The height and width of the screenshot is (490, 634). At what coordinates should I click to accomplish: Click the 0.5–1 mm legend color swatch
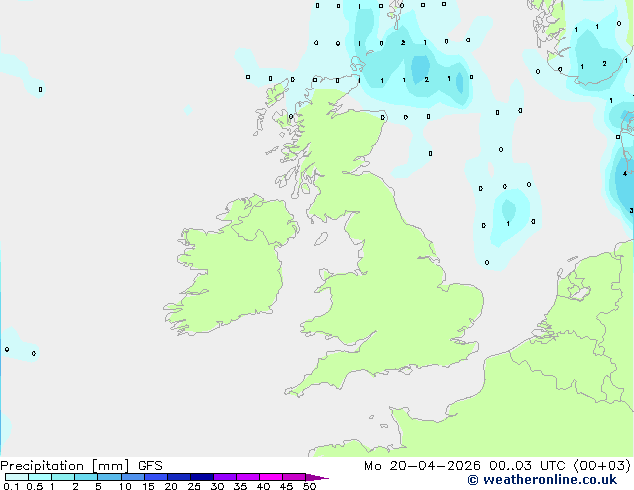point(40,477)
